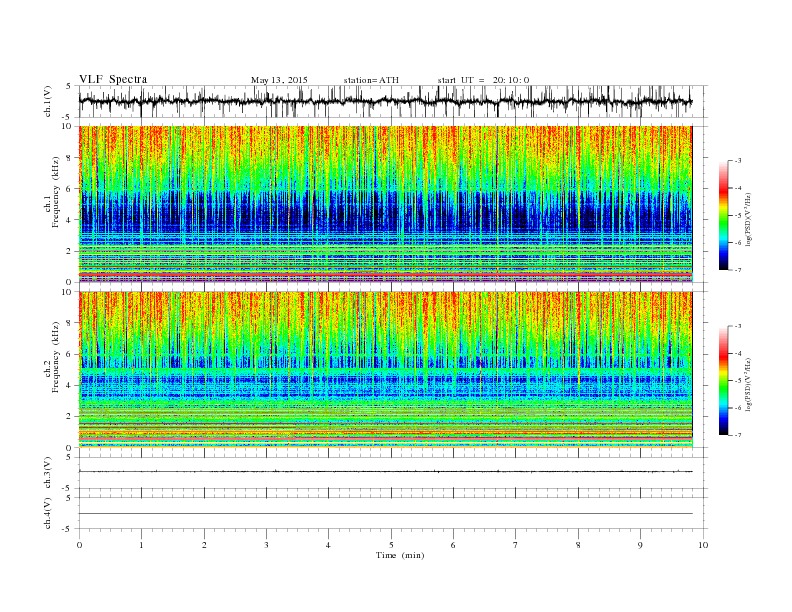Click the ch.3 voltage trace panel
Image resolution: width=792 pixels, height=612 pixels.
pos(393,473)
